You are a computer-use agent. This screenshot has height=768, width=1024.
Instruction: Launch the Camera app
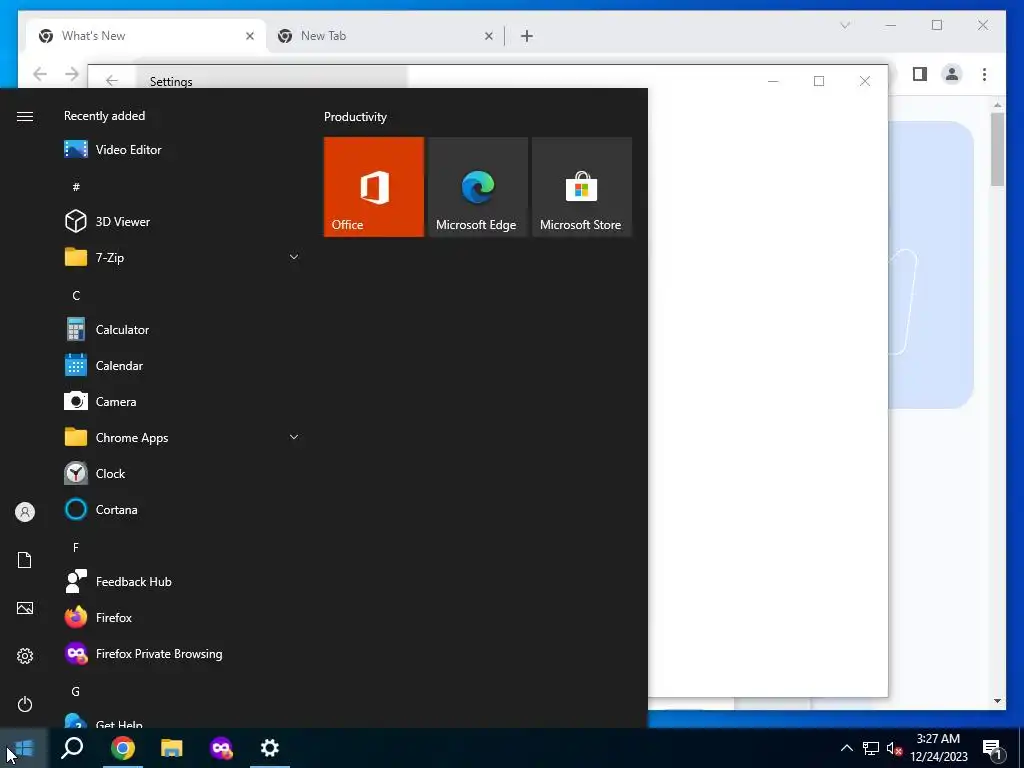182,402
